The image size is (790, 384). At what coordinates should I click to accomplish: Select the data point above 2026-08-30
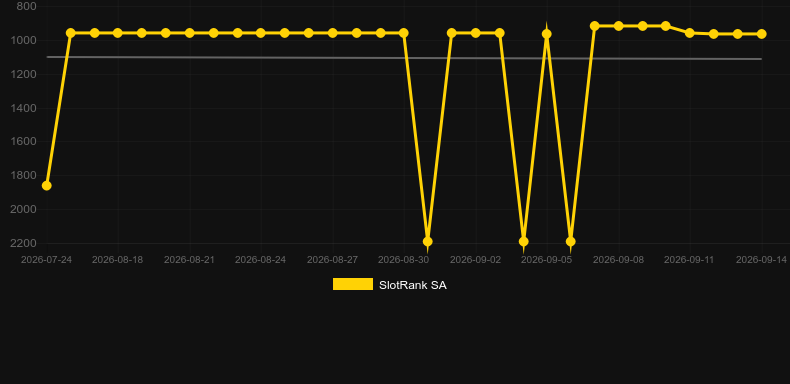404,33
